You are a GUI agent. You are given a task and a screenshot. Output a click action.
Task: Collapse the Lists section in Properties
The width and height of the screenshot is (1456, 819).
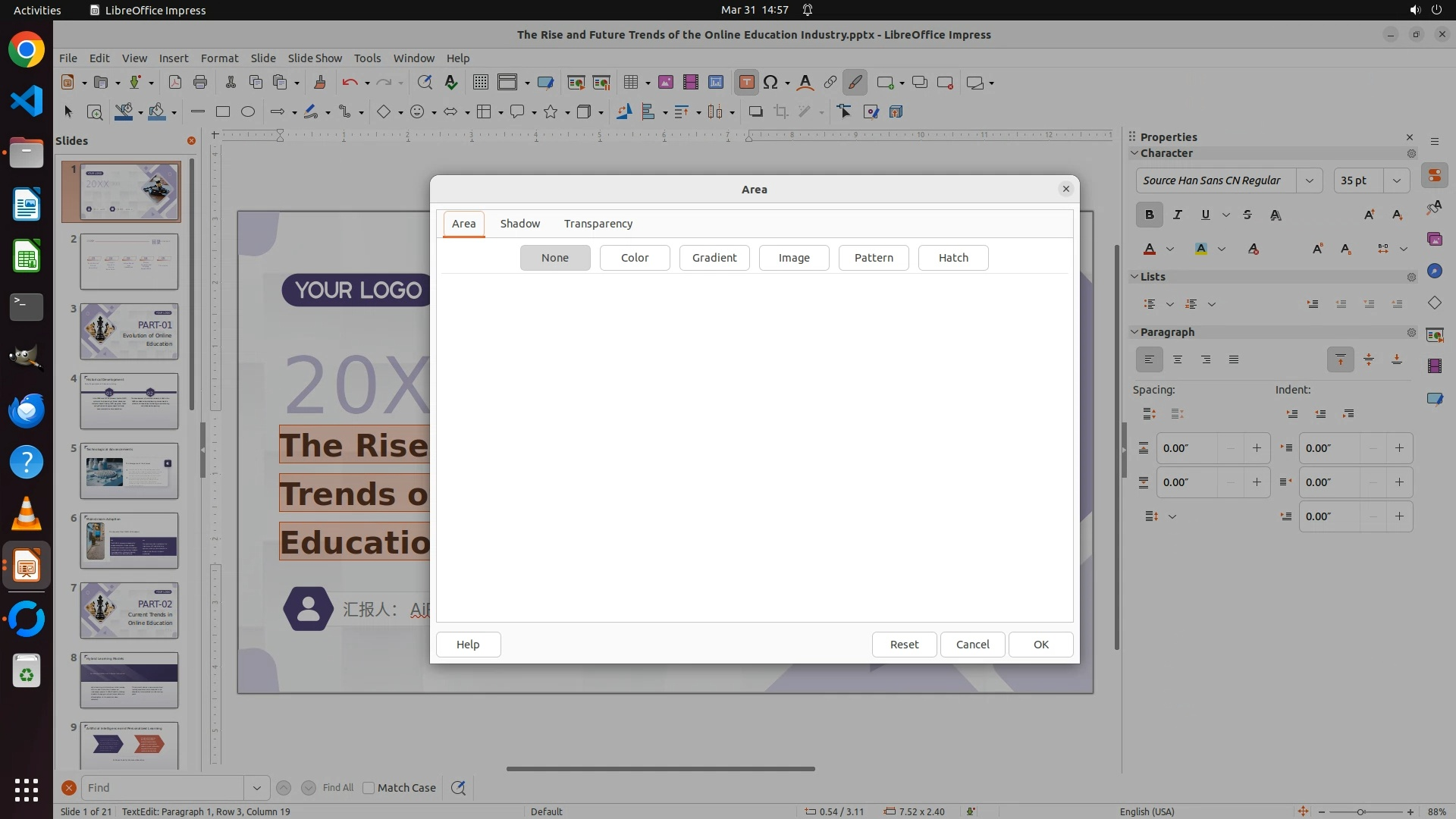point(1134,277)
